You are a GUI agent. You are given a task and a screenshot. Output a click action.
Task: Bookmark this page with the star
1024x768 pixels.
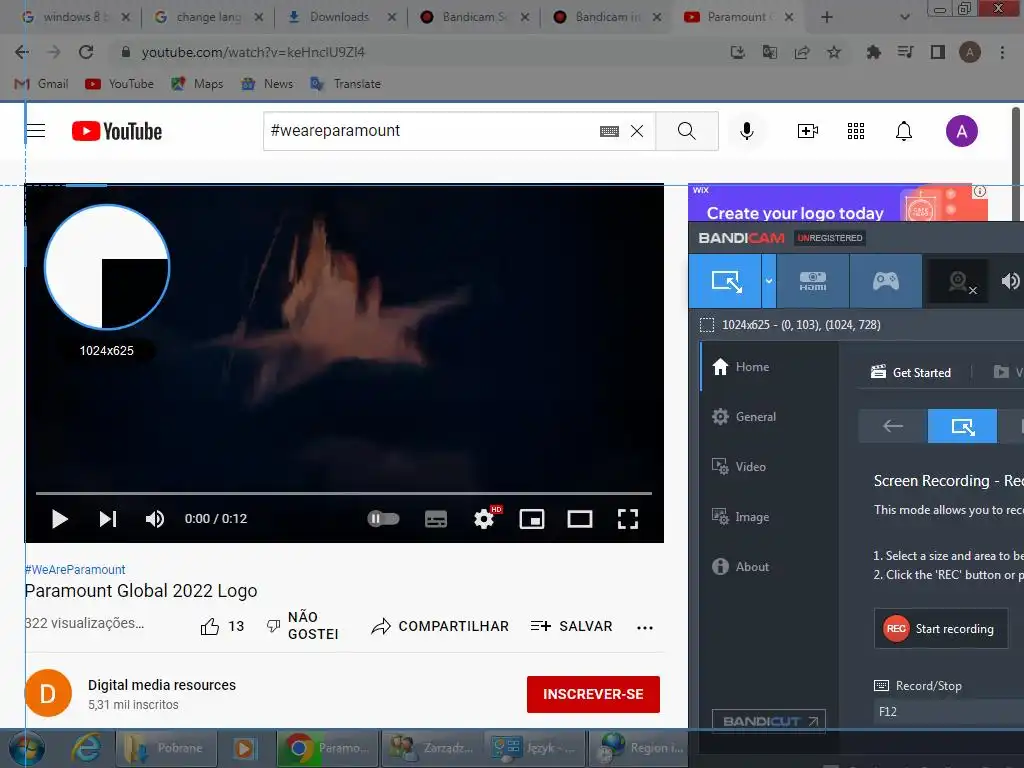834,52
